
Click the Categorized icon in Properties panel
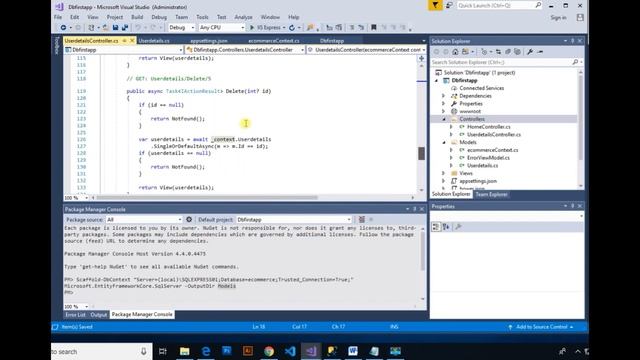tap(436, 227)
